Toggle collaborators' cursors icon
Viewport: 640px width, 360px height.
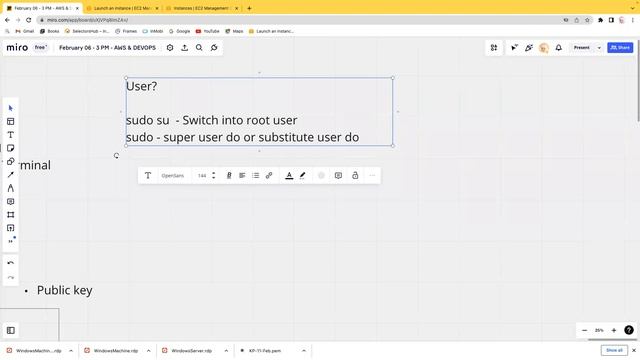tap(514, 48)
